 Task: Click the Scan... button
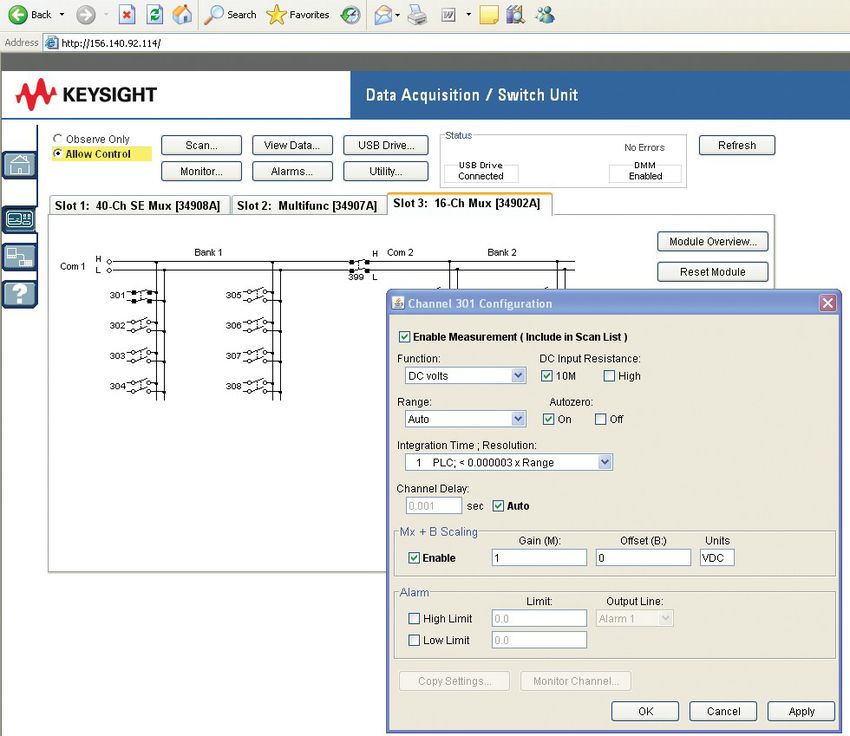(201, 145)
